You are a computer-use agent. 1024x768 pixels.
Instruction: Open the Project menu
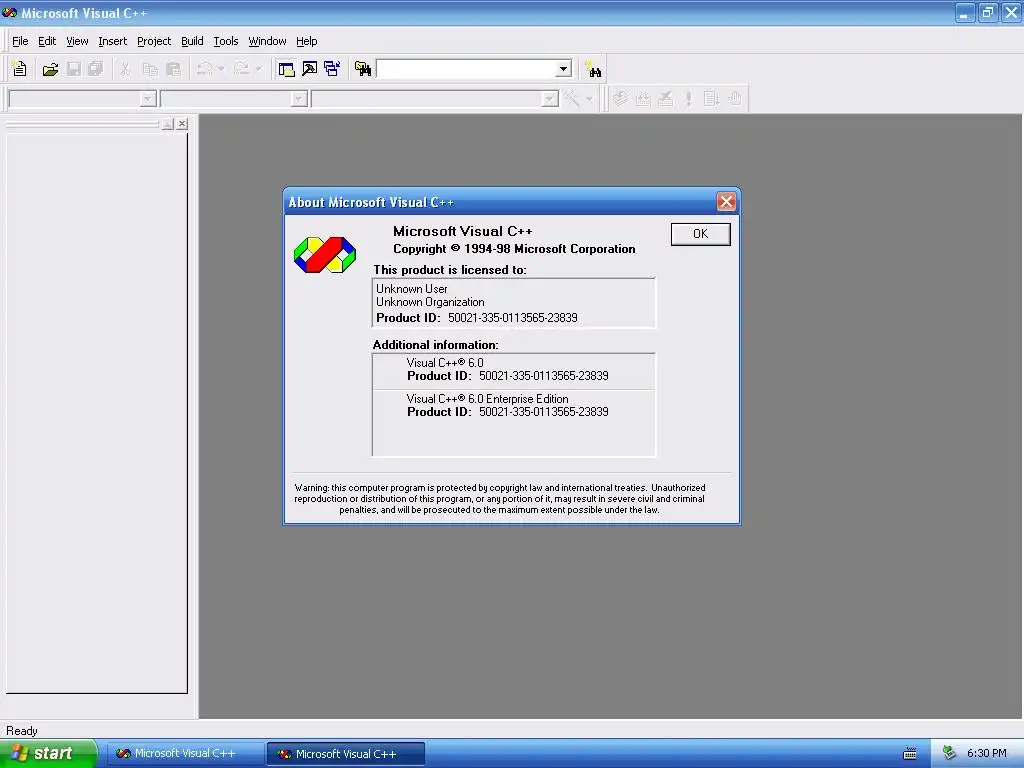154,41
